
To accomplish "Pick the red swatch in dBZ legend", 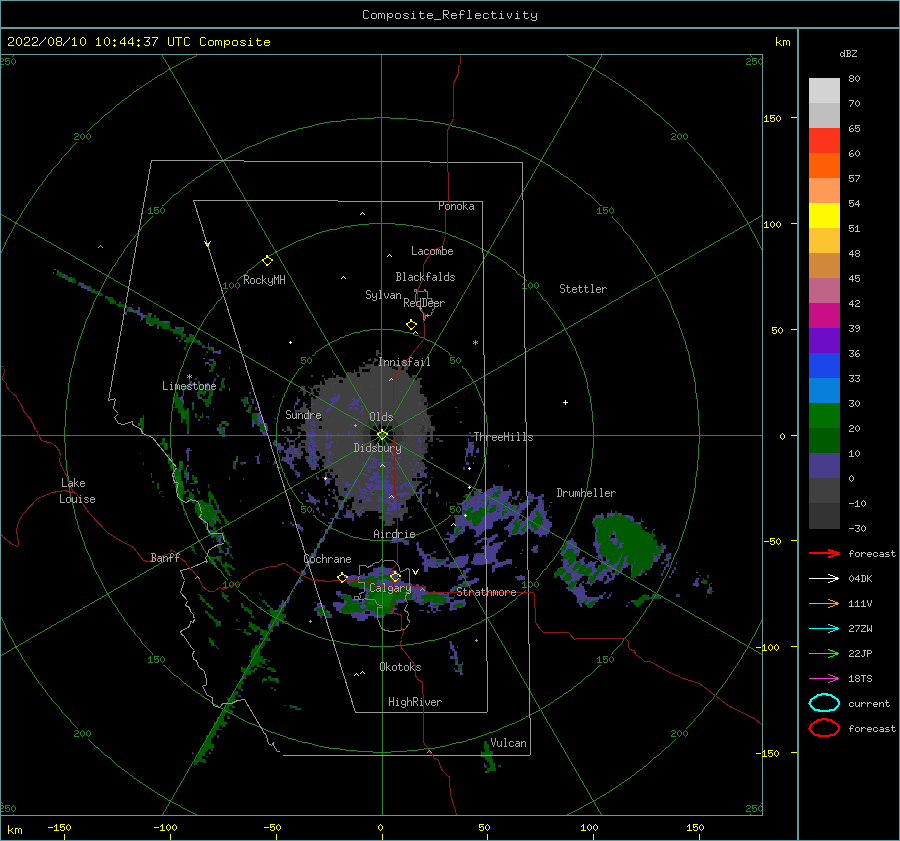I will (x=824, y=141).
